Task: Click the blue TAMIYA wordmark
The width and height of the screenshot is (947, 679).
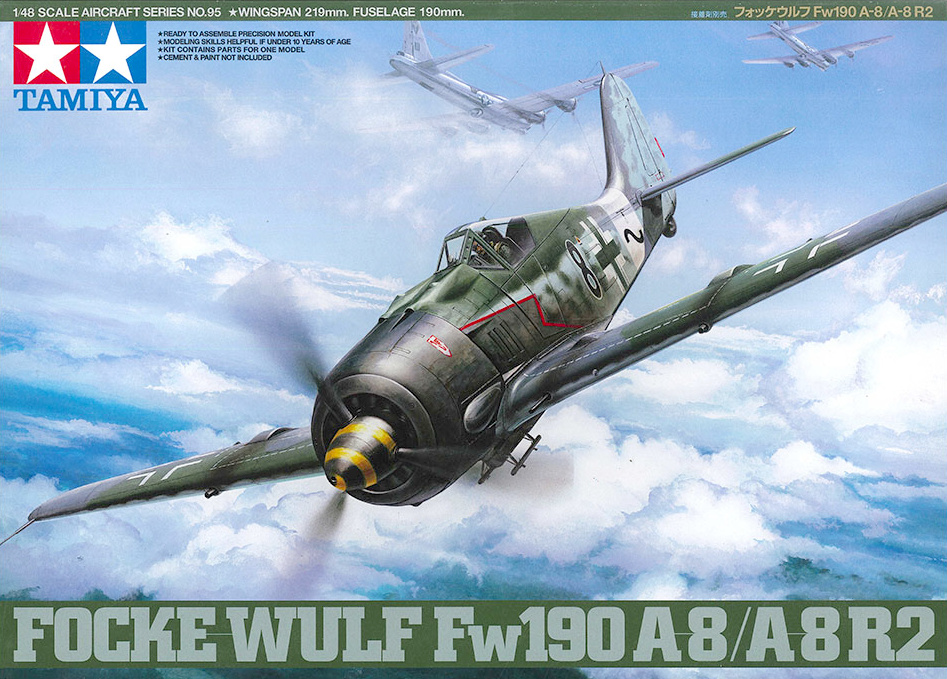Action: (x=80, y=100)
